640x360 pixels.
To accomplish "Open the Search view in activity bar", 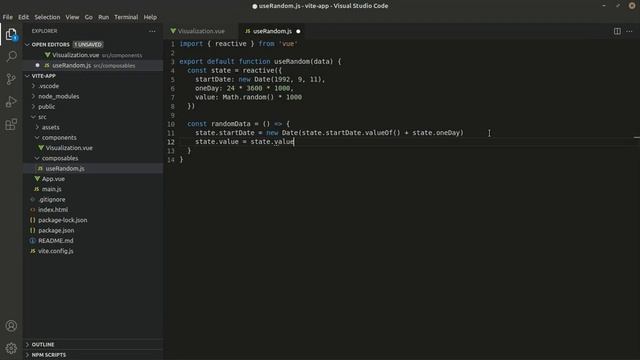I will [11, 56].
